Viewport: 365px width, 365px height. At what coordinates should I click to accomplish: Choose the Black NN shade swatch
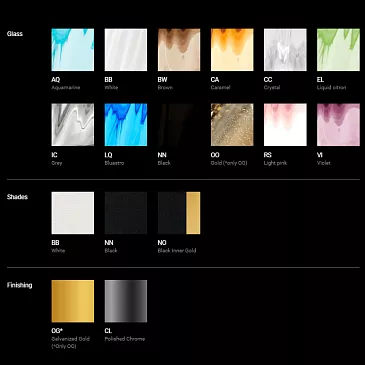126,213
